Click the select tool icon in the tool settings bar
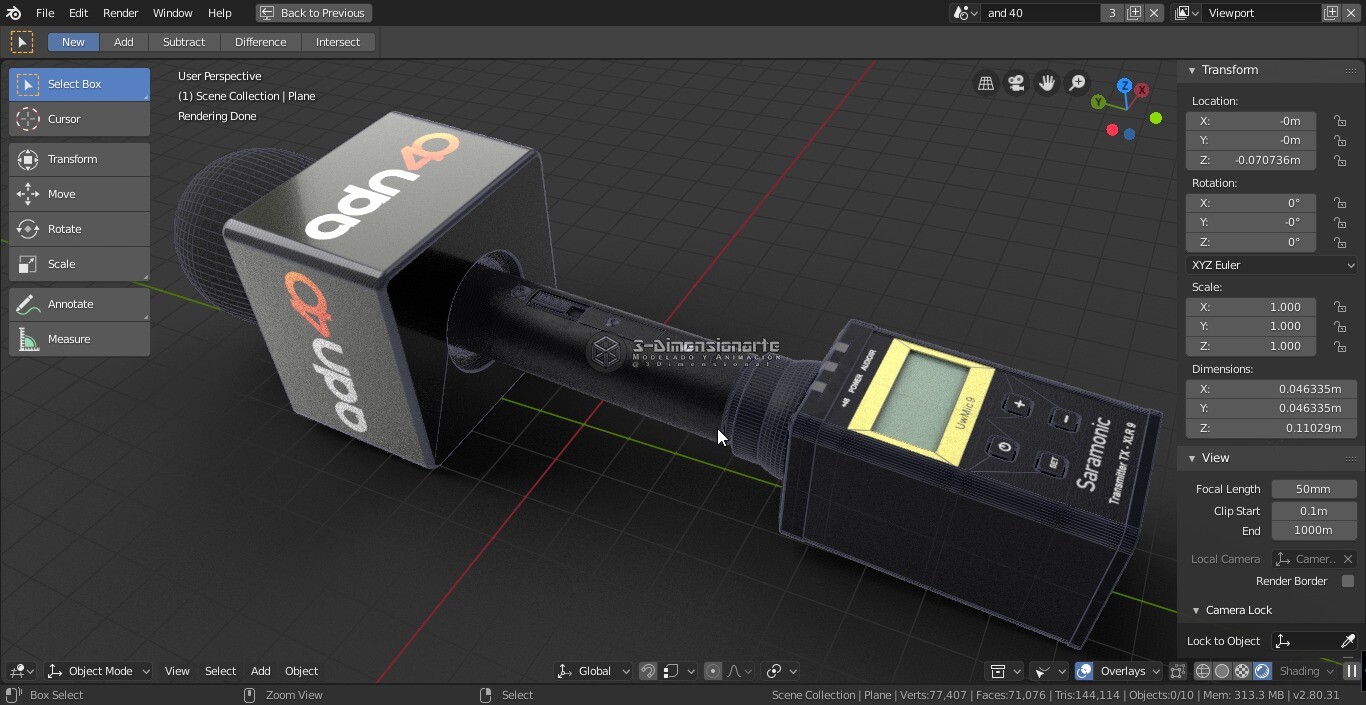Image resolution: width=1366 pixels, height=705 pixels. [x=21, y=42]
